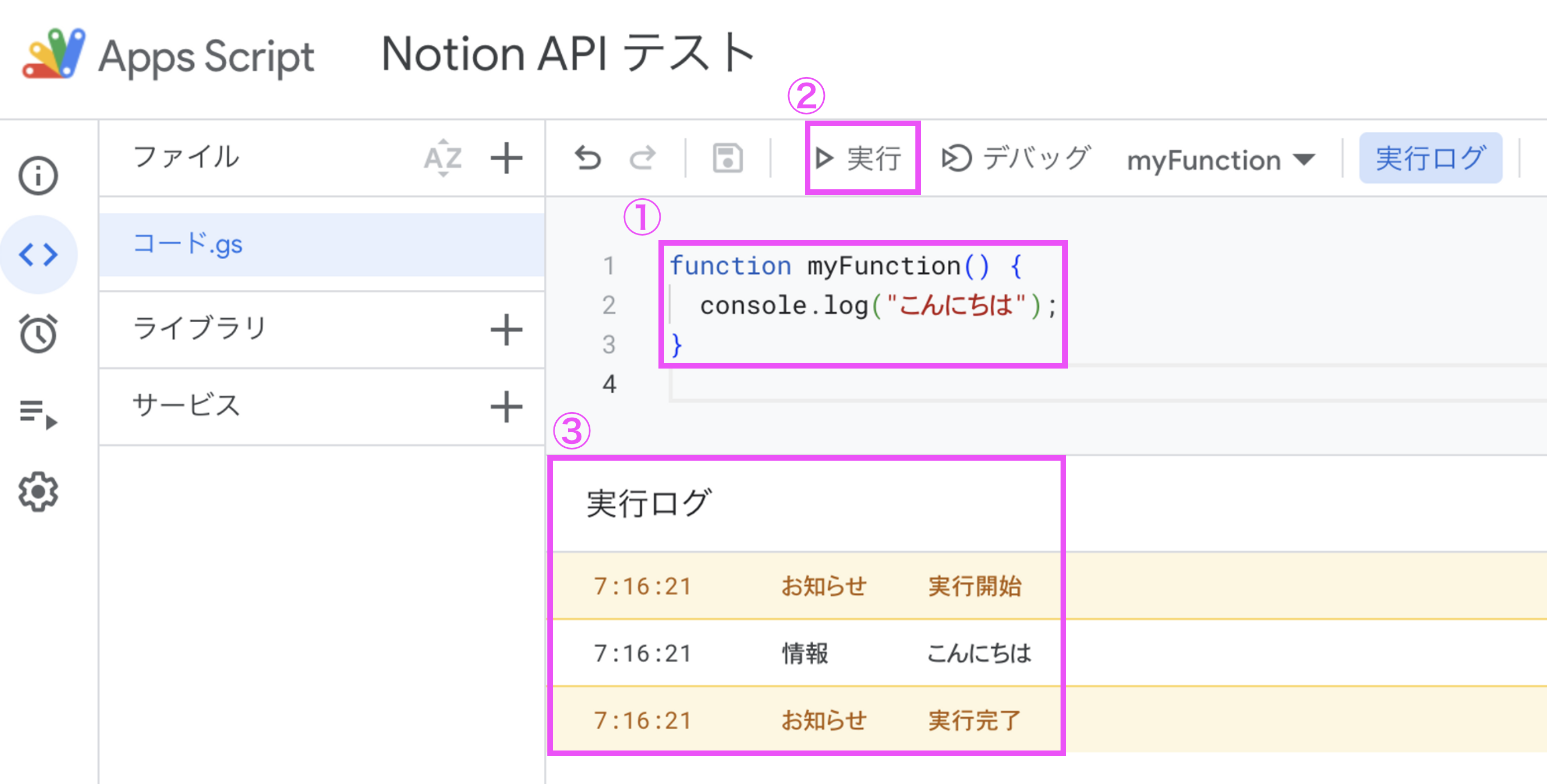Click the Apps Script title text
Viewport: 1547px width, 784px height.
[x=206, y=56]
